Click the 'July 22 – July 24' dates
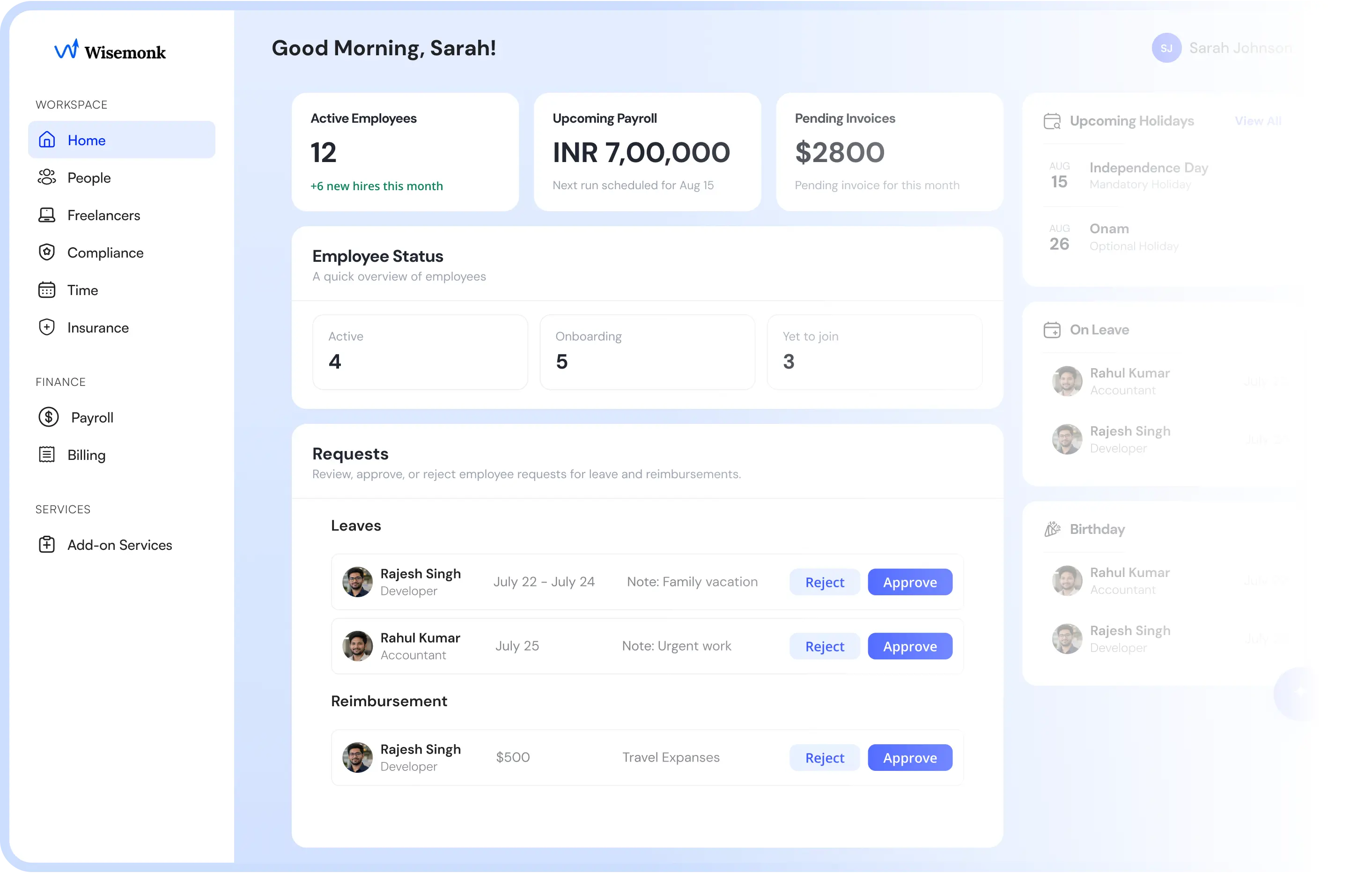1372x873 pixels. coord(544,581)
